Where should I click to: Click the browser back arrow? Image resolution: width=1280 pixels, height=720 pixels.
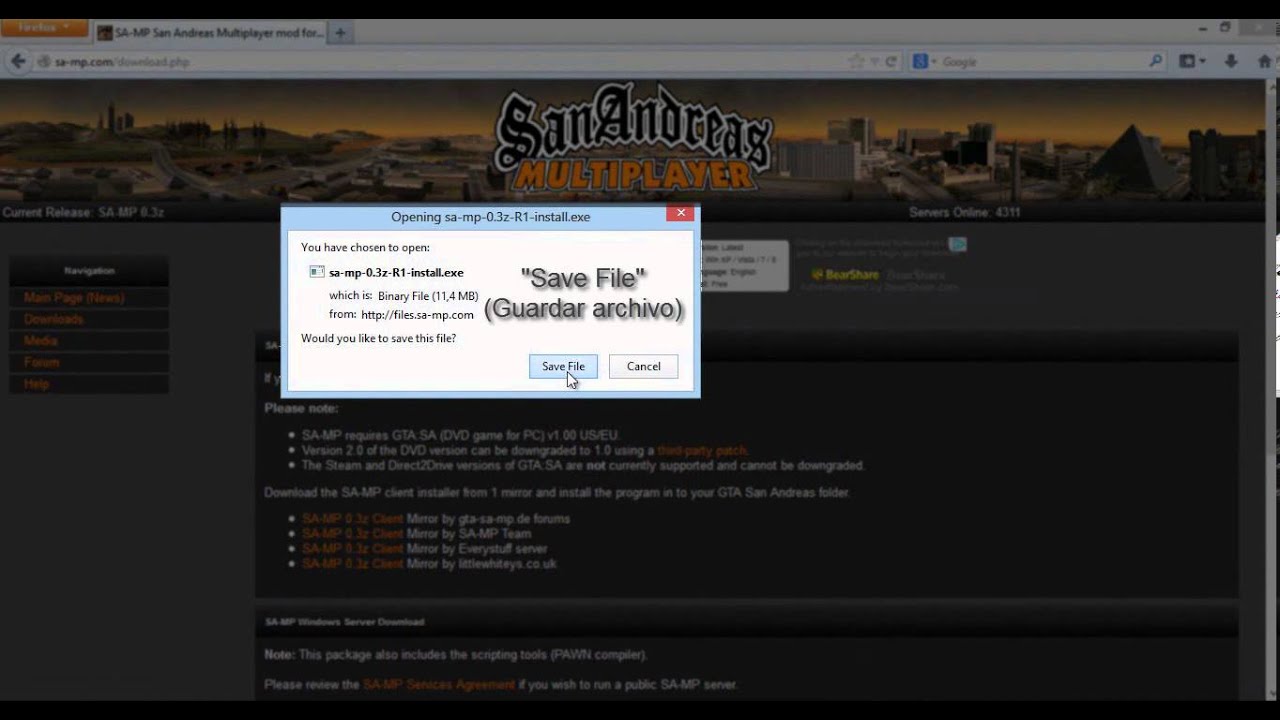tap(17, 61)
